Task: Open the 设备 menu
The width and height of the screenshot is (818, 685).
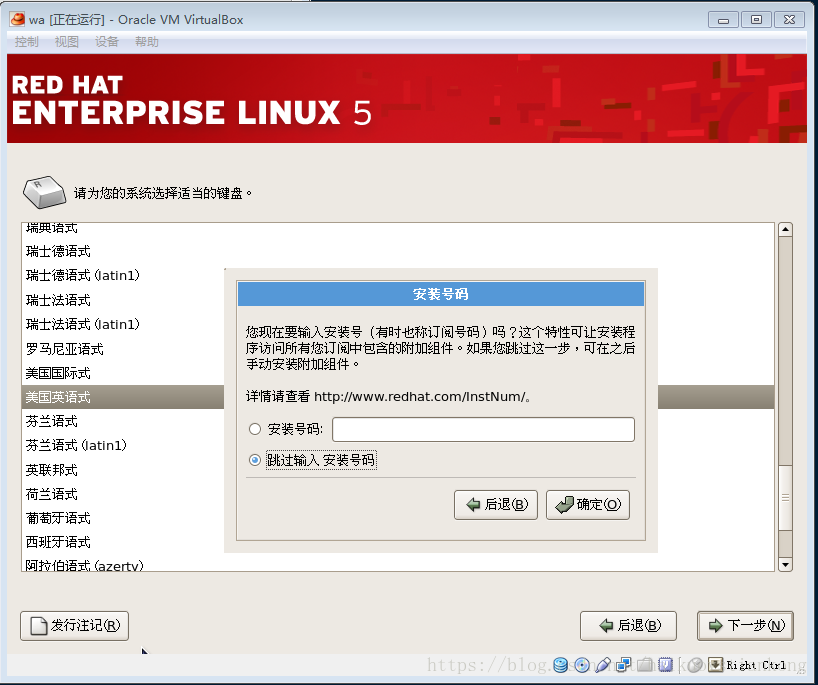Action: [107, 42]
